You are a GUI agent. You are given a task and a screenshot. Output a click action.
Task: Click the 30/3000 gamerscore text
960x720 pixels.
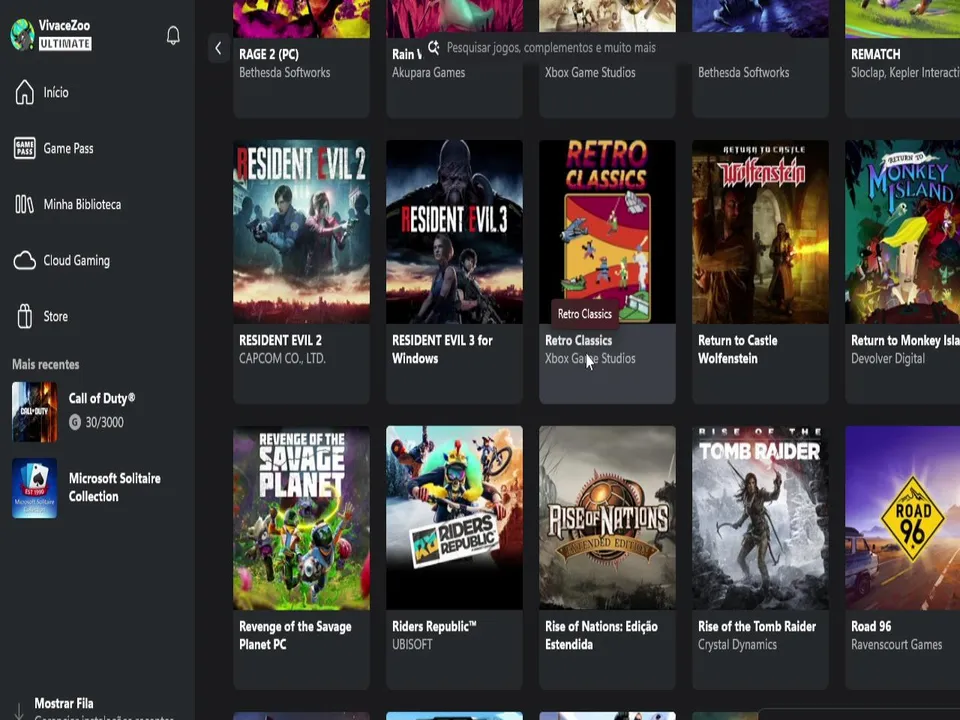coord(105,422)
